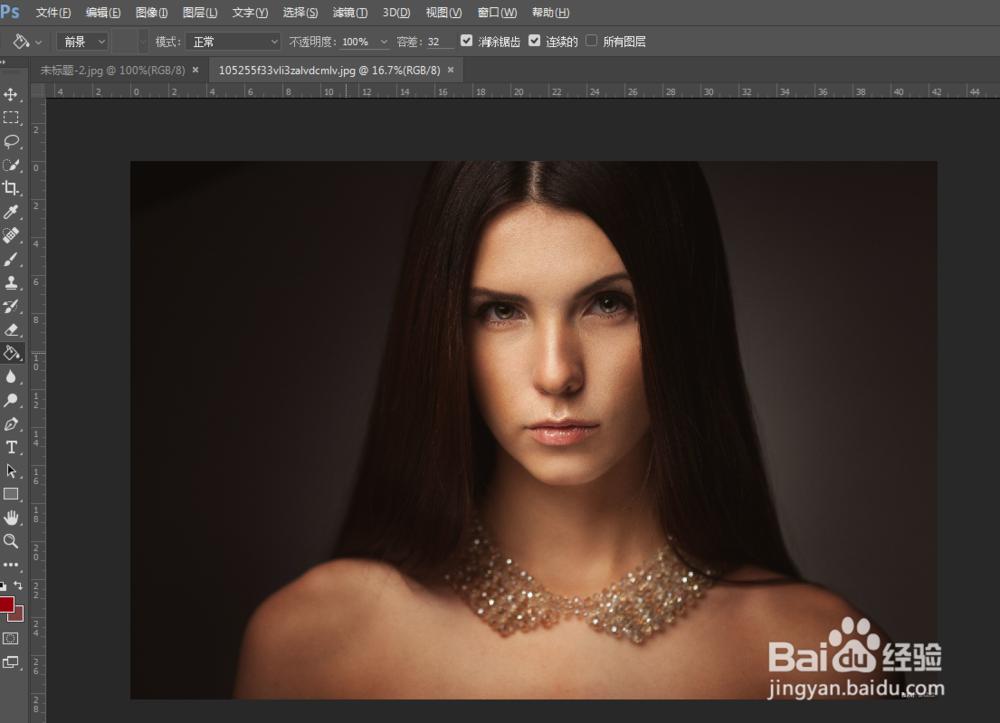Open the Photoshop Ps logo menu
The height and width of the screenshot is (723, 1000).
pos(10,11)
